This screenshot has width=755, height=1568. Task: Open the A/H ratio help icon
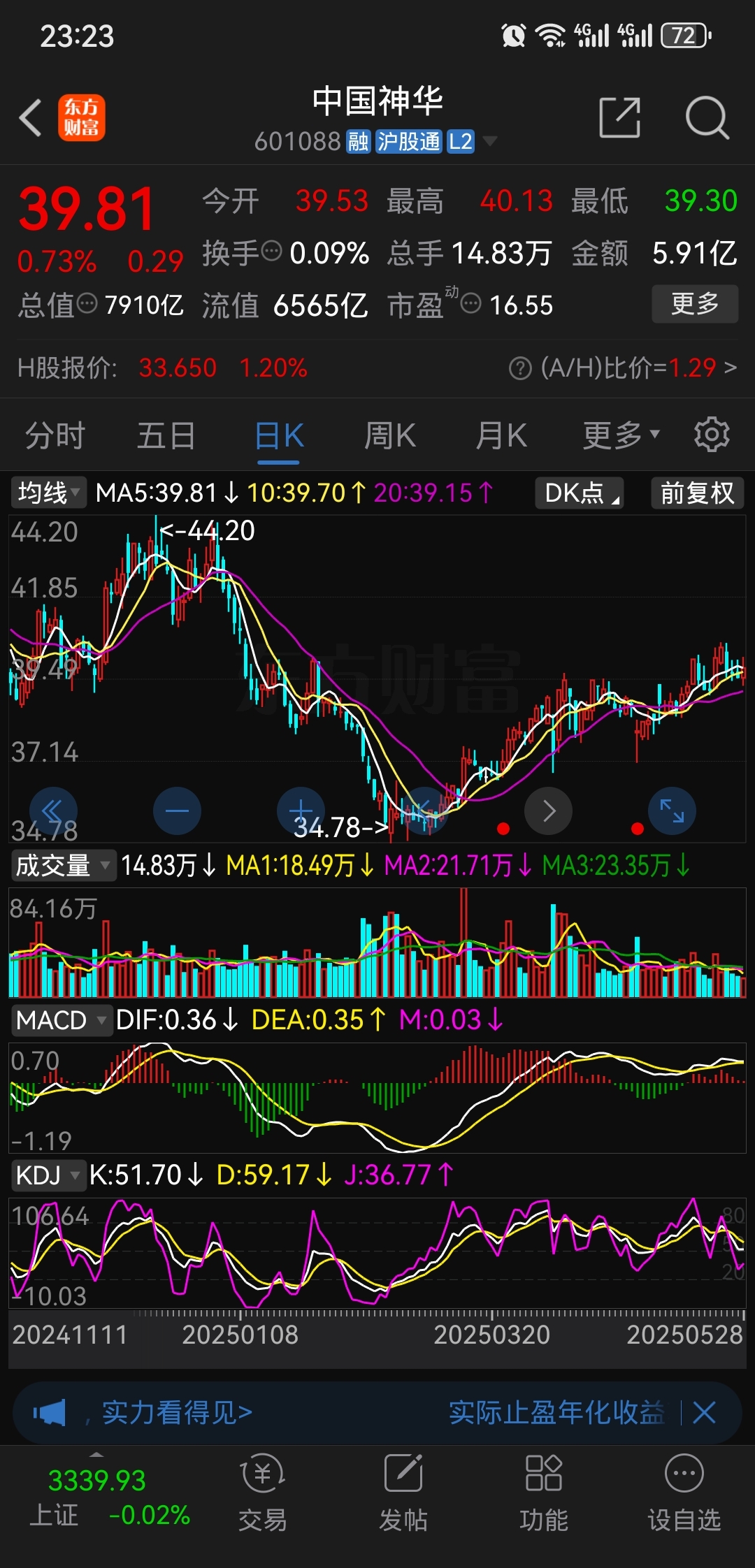coord(520,368)
